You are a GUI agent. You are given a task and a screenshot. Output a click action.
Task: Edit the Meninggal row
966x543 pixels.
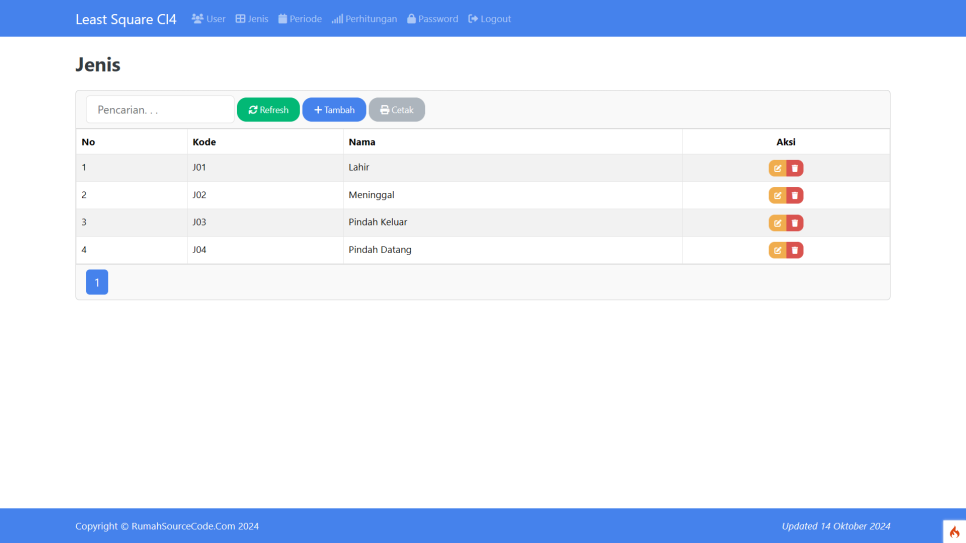(777, 195)
